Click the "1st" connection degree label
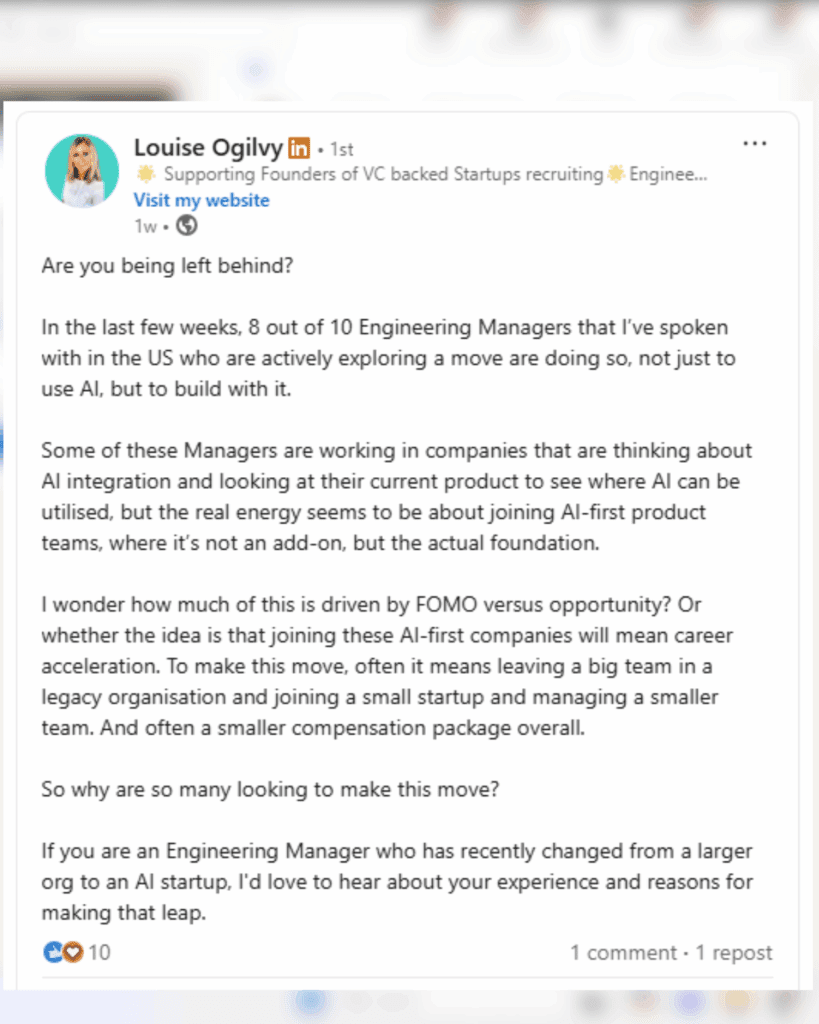This screenshot has width=819, height=1024. coord(342,149)
